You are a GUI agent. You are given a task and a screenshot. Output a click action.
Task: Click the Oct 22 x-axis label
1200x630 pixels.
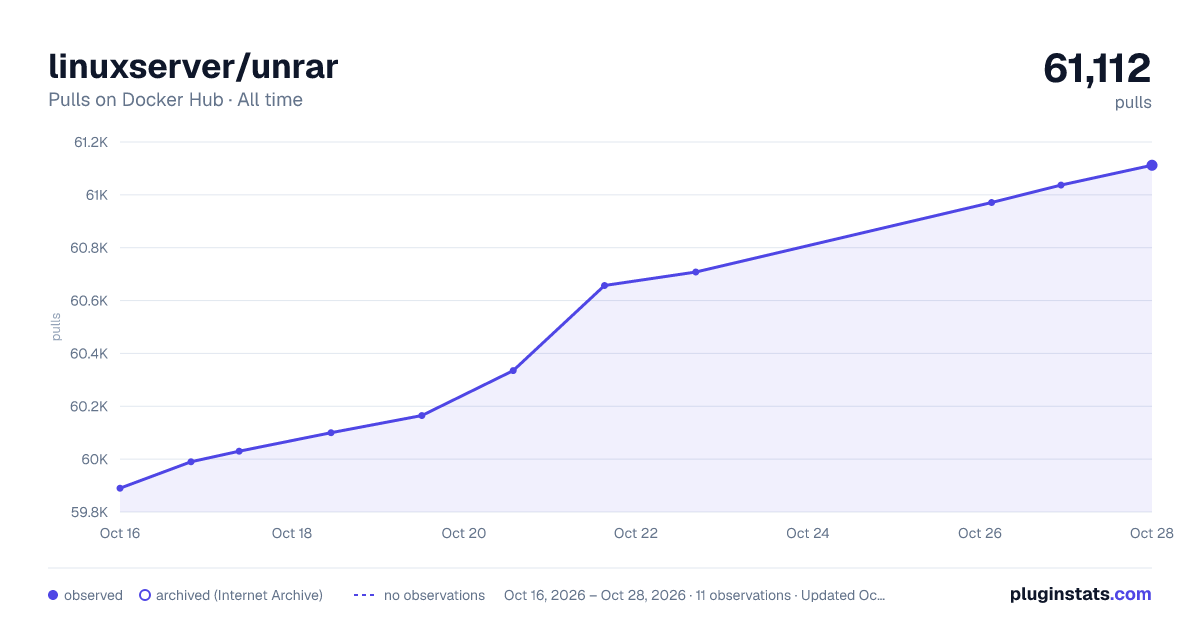[636, 533]
